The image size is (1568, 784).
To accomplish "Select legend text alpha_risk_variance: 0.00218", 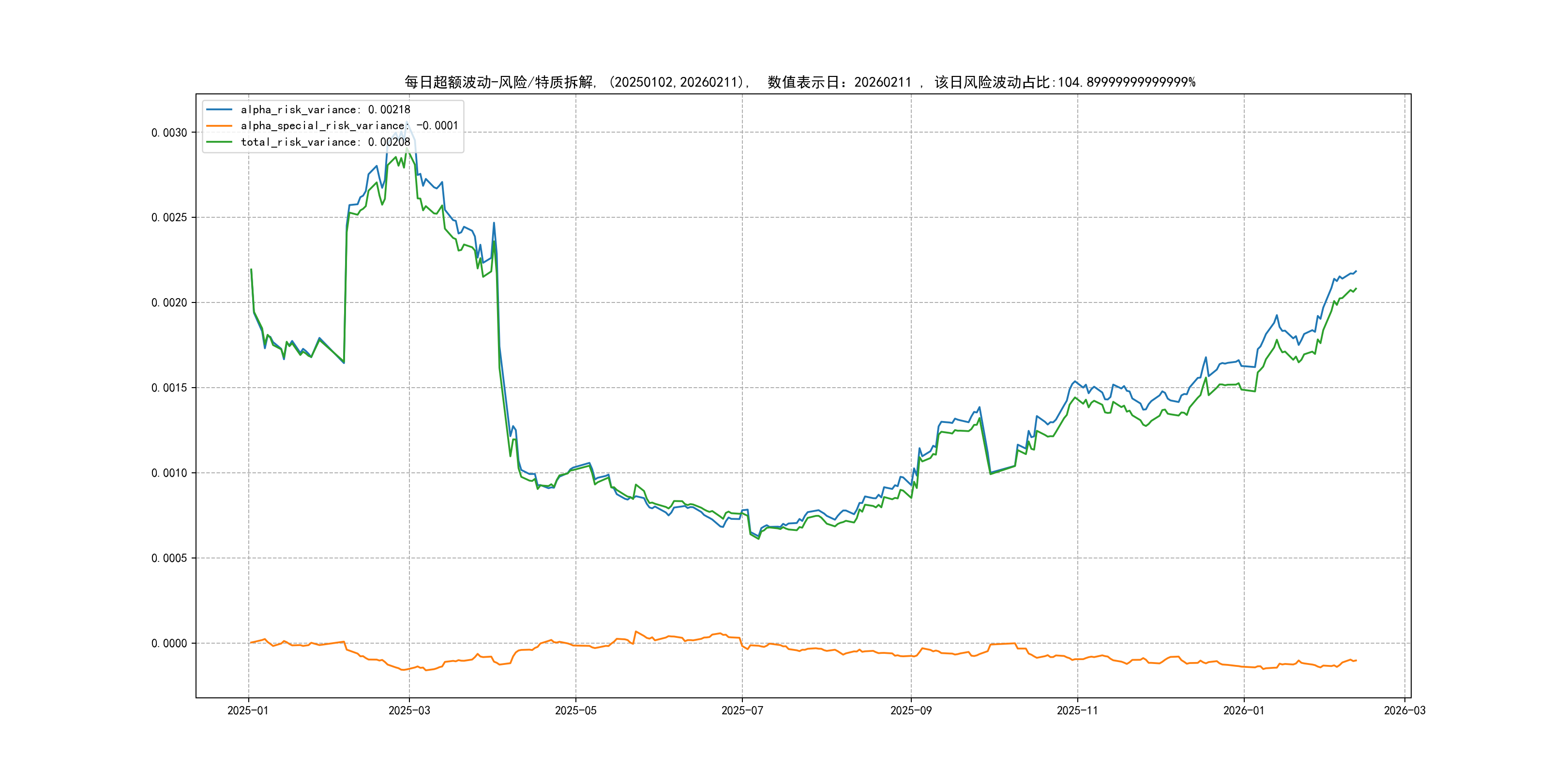I will (325, 109).
